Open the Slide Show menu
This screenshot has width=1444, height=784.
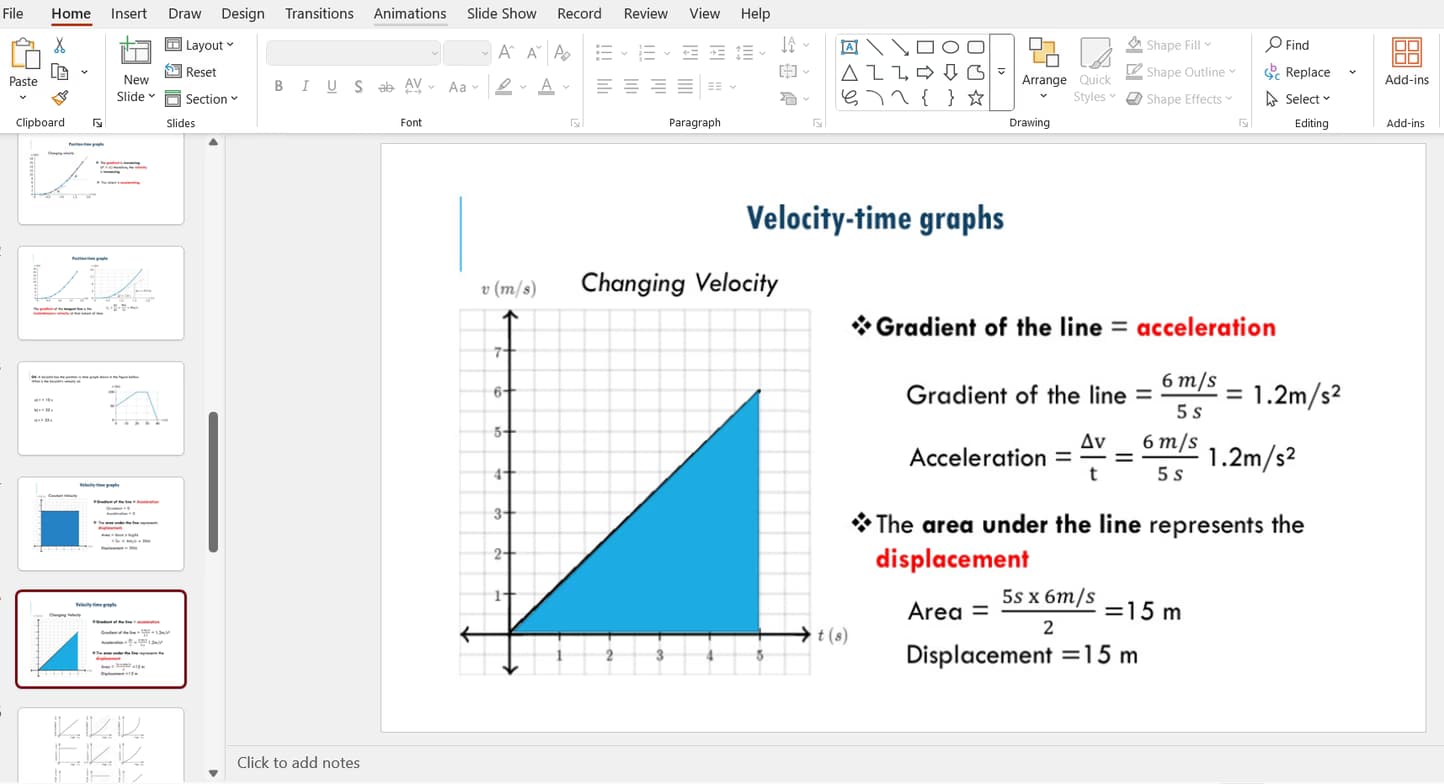click(501, 13)
